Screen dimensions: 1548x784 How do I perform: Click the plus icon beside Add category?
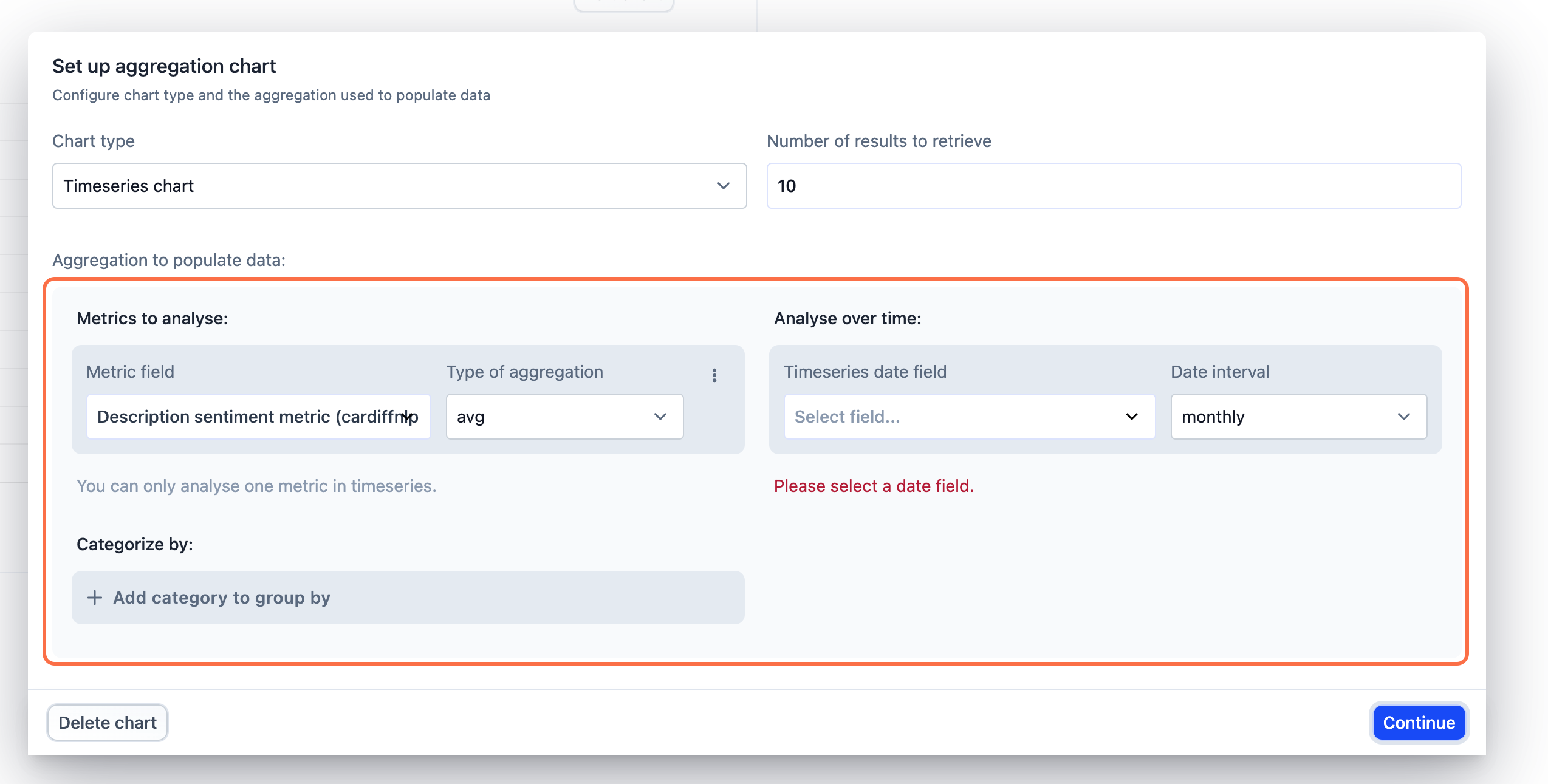pyautogui.click(x=94, y=598)
